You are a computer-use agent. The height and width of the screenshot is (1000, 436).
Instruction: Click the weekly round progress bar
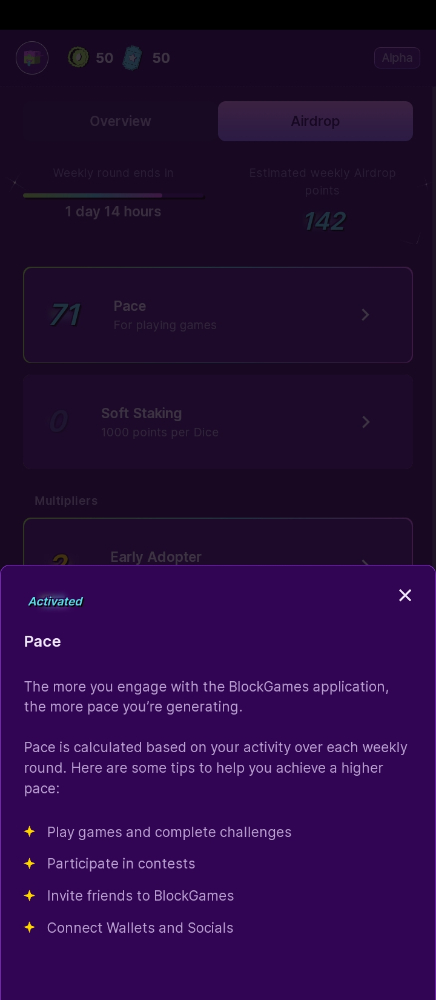(113, 195)
